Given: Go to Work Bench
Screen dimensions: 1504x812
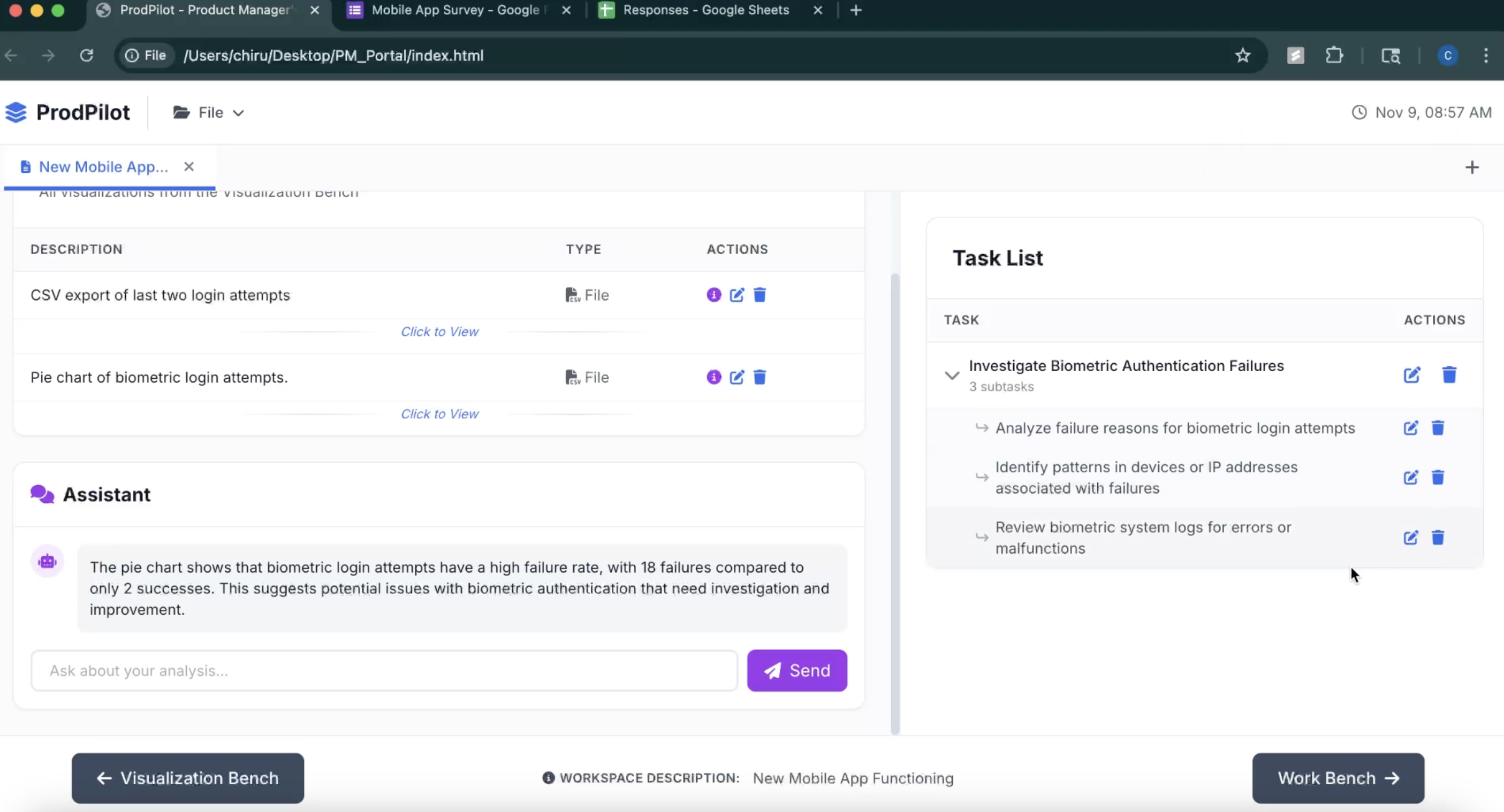Looking at the screenshot, I should pos(1338,778).
